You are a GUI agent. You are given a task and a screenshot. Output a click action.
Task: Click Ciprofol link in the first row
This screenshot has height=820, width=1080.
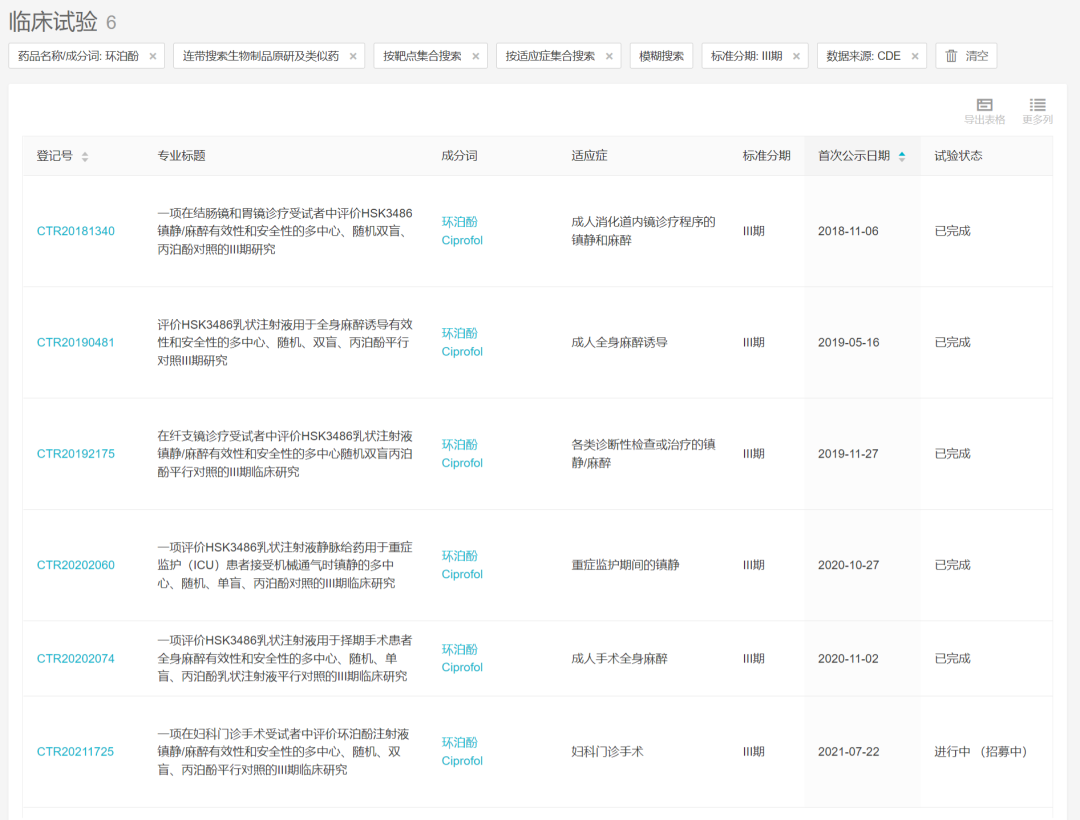(x=462, y=241)
